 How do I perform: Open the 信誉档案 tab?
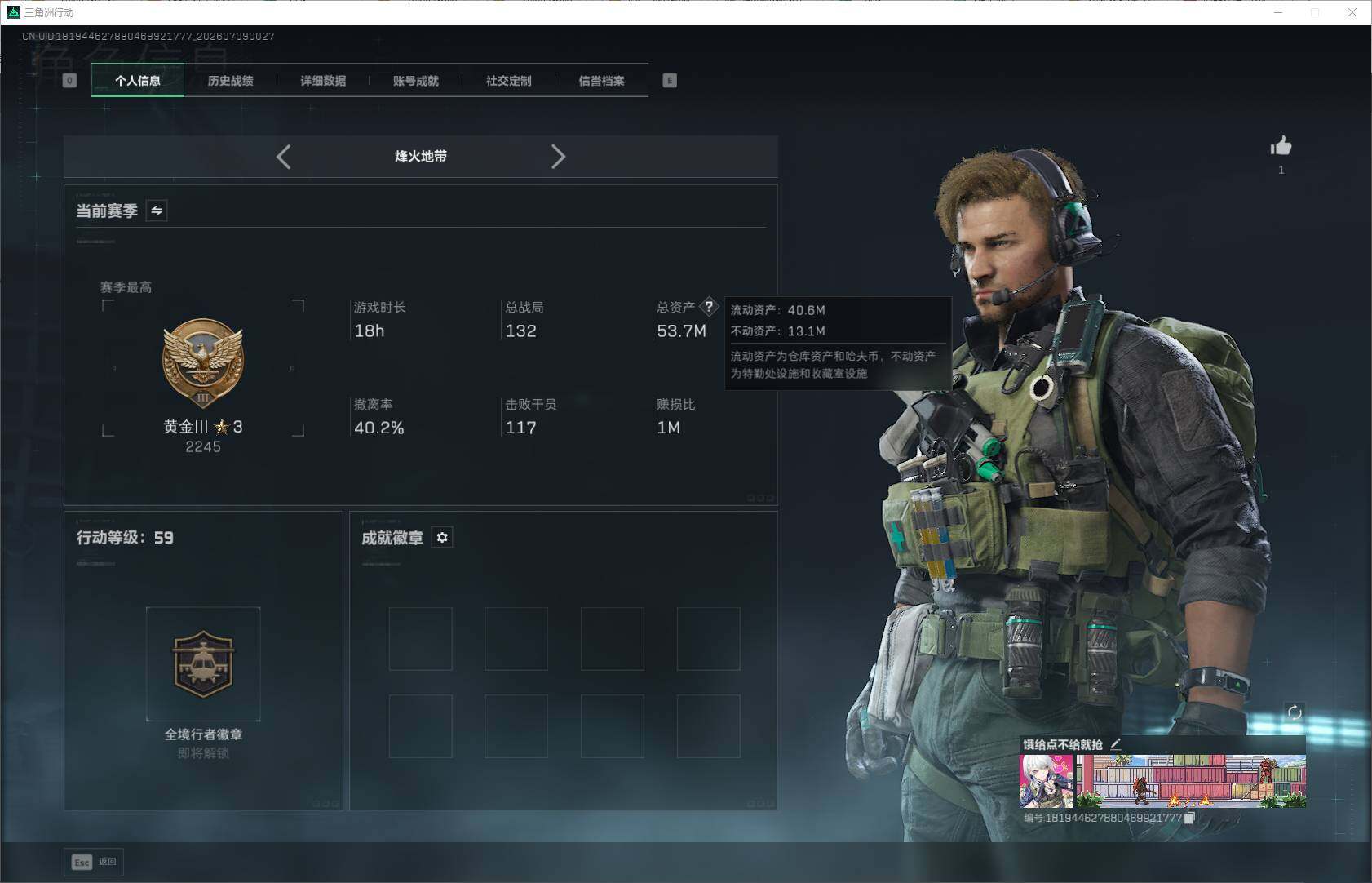[602, 81]
